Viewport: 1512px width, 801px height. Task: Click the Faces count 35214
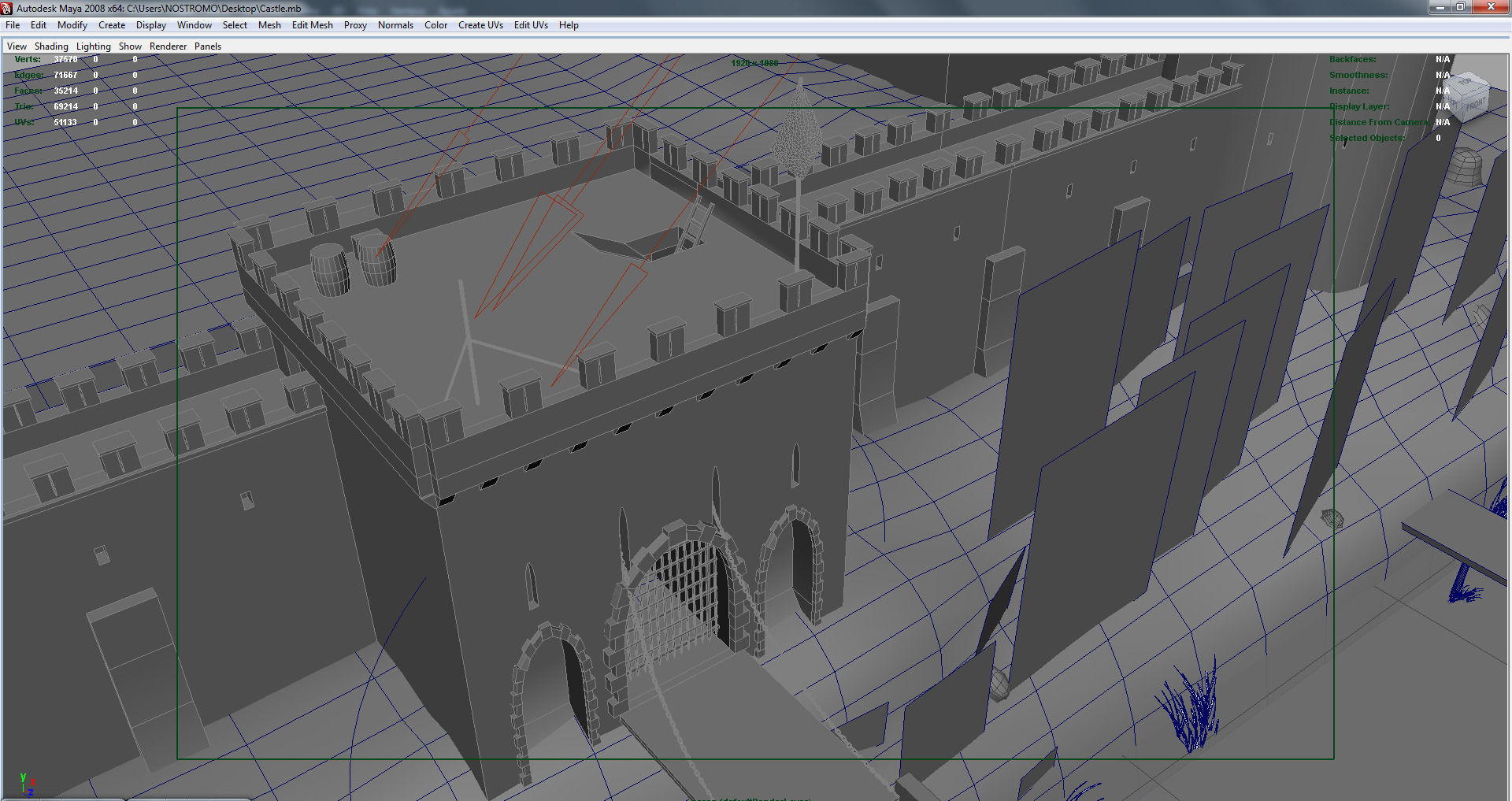pos(65,91)
